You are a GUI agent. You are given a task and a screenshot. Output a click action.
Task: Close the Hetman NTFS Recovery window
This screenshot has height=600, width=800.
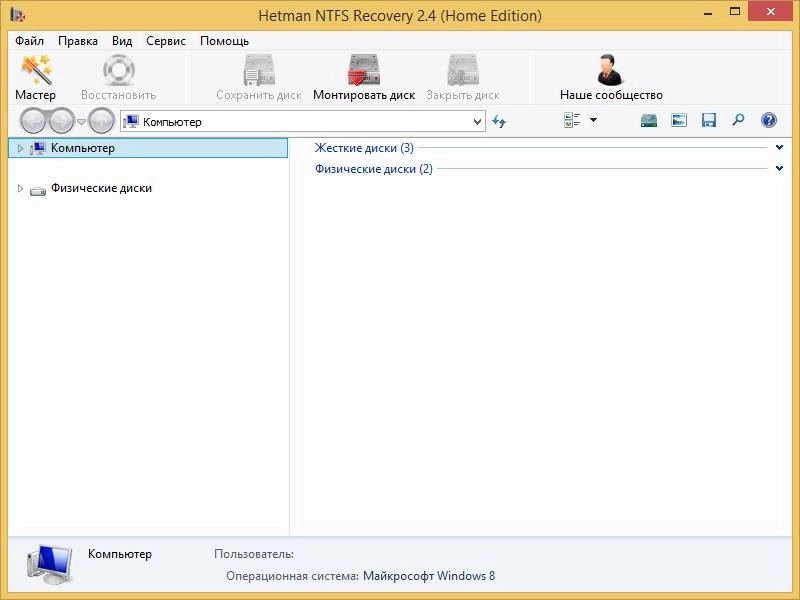[770, 12]
